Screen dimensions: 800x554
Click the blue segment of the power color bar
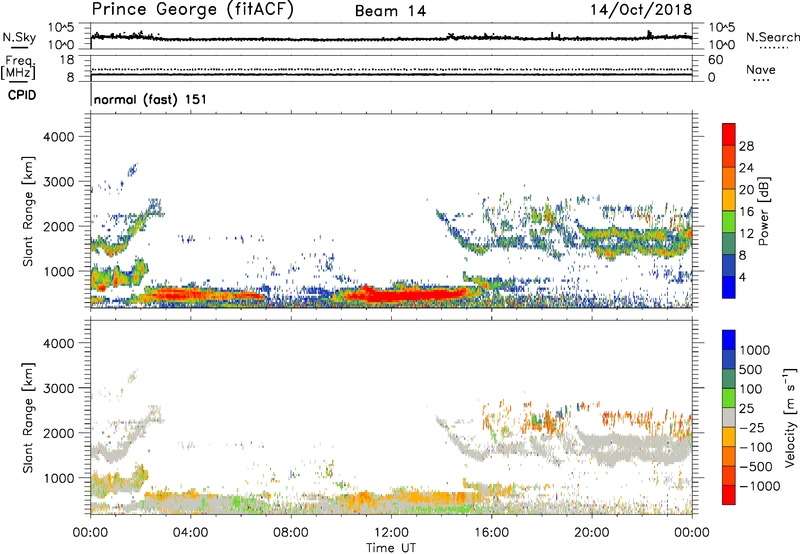point(729,287)
